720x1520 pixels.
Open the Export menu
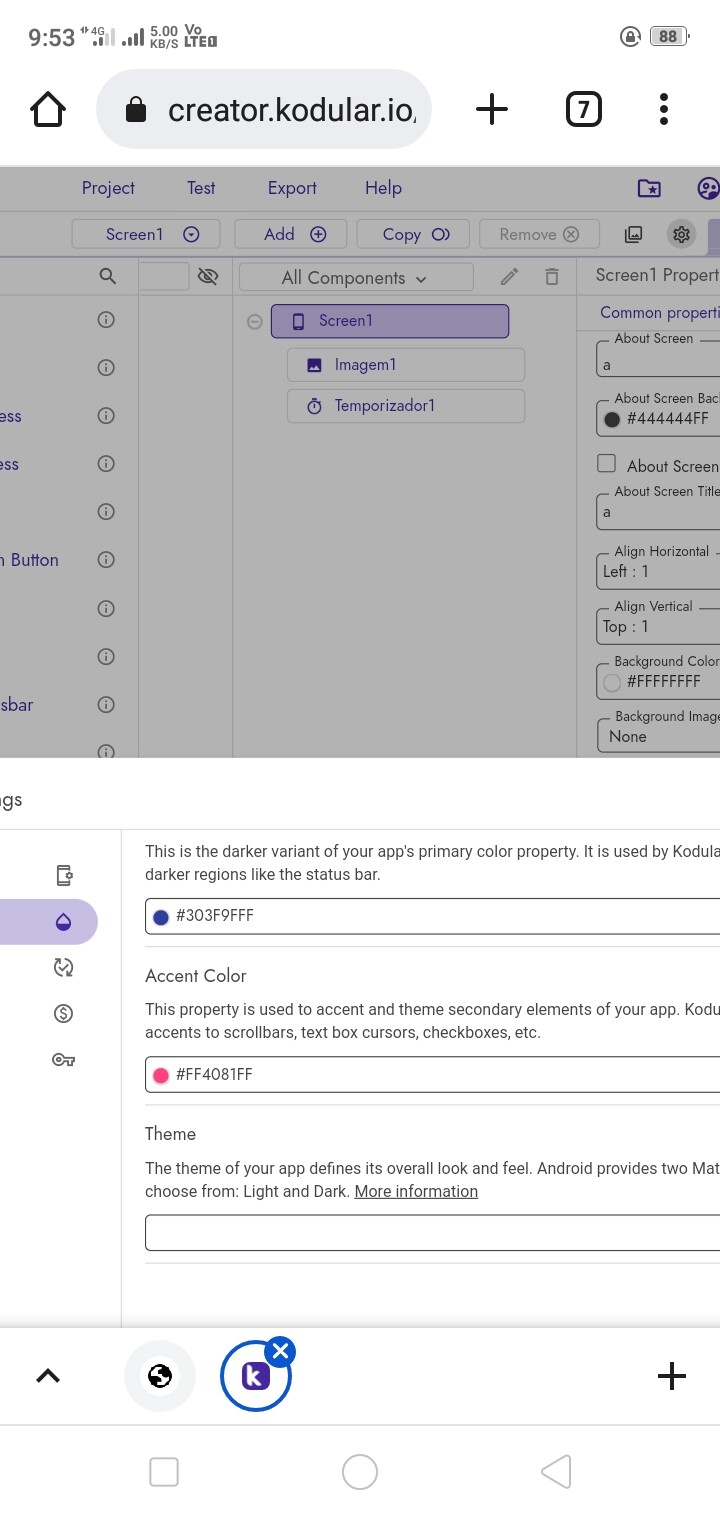[x=292, y=188]
